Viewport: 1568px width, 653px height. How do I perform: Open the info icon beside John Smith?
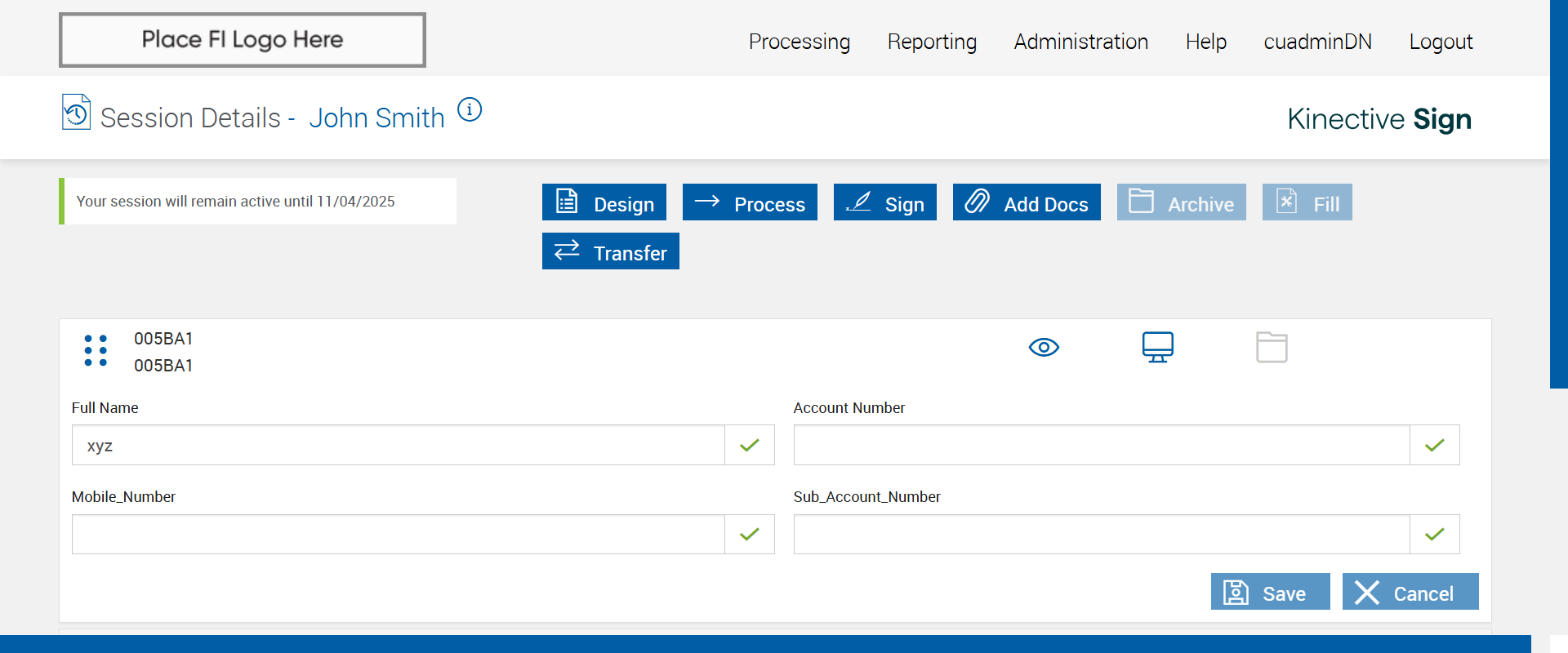pos(470,109)
